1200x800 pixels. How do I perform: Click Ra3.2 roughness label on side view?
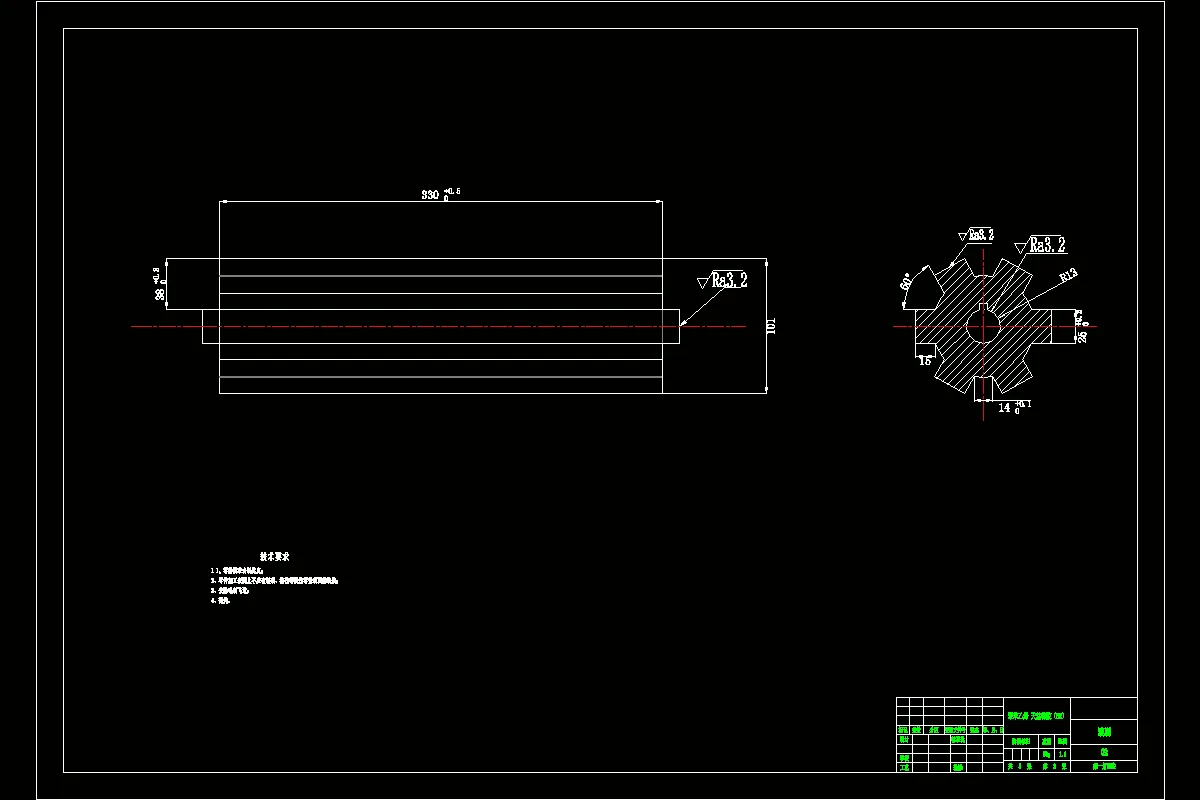pyautogui.click(x=730, y=281)
